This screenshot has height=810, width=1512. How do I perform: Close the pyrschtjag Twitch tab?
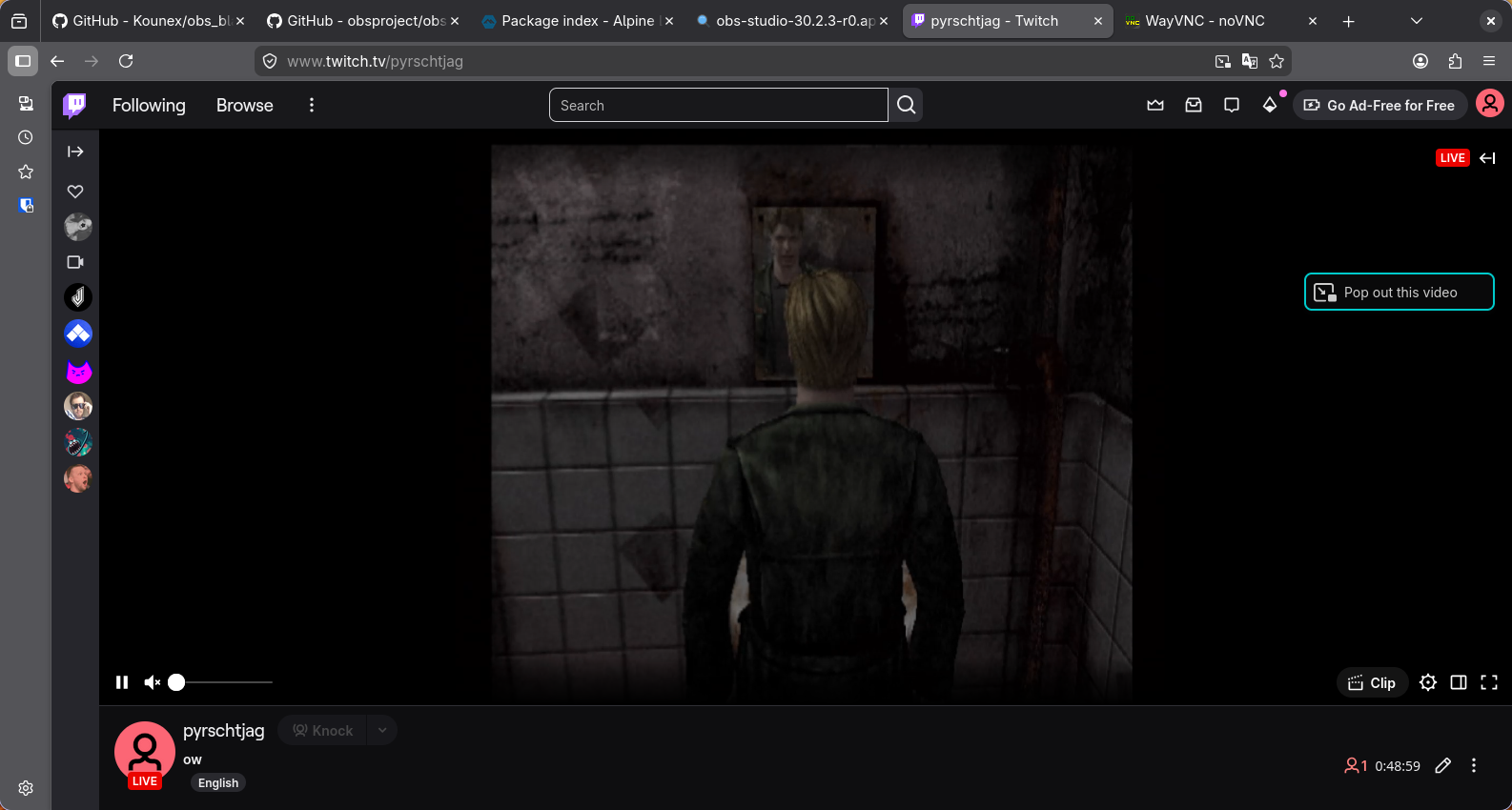[1098, 21]
